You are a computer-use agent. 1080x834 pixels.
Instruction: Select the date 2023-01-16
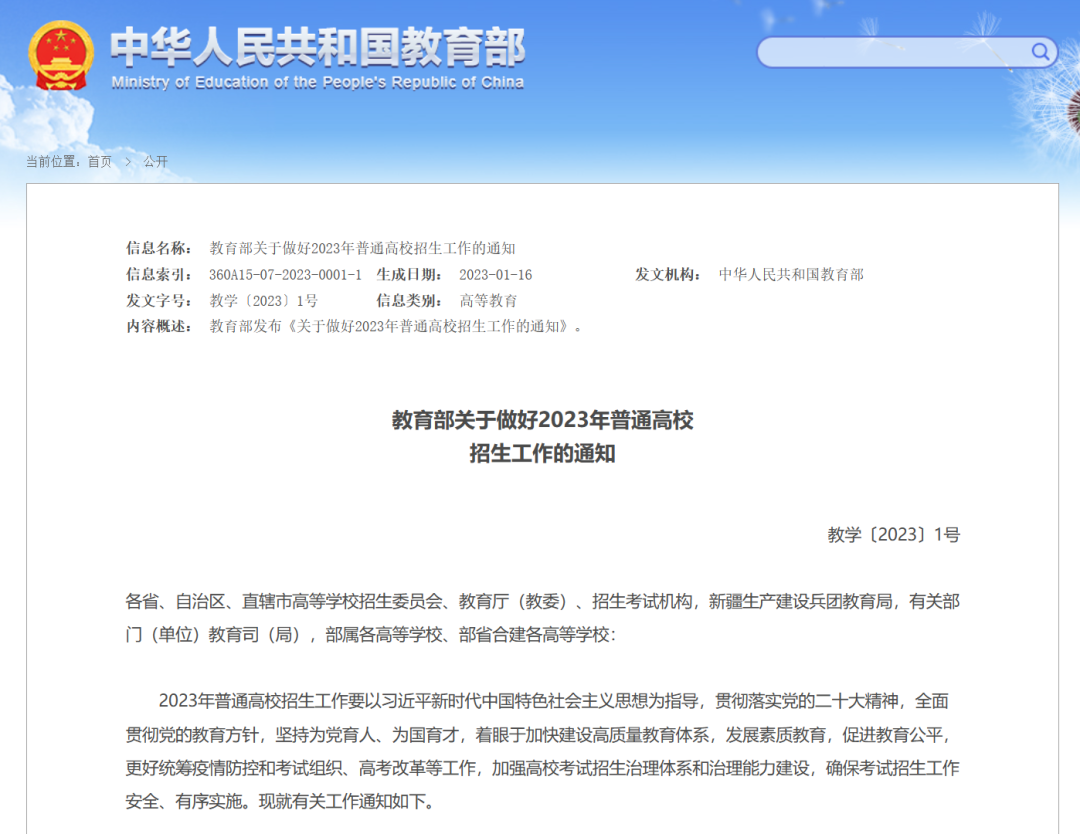coord(496,275)
